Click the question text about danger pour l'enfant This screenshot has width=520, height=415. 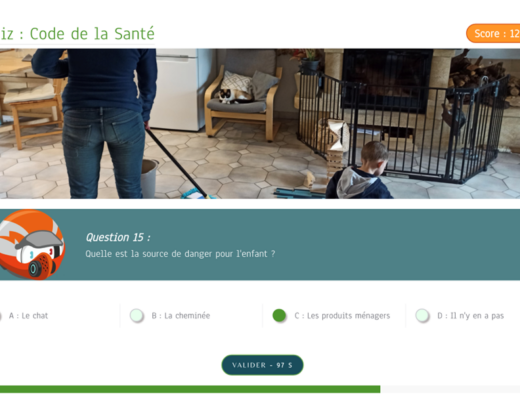[x=180, y=254]
